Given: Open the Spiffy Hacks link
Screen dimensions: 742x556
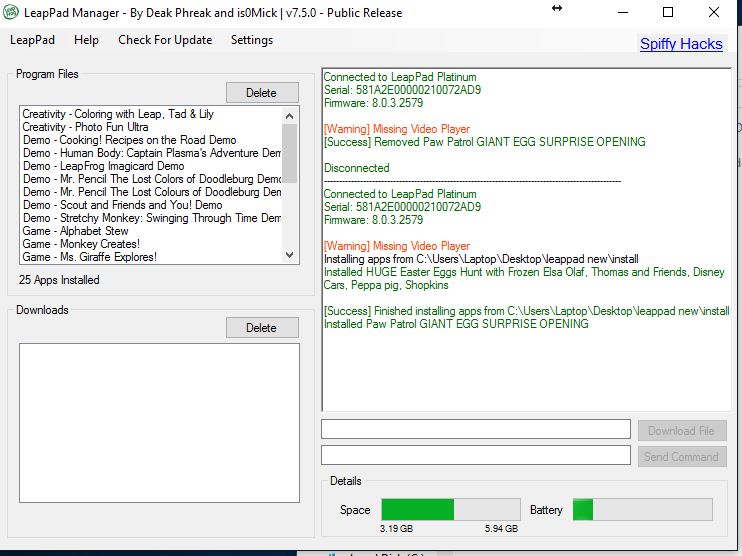Looking at the screenshot, I should 681,44.
